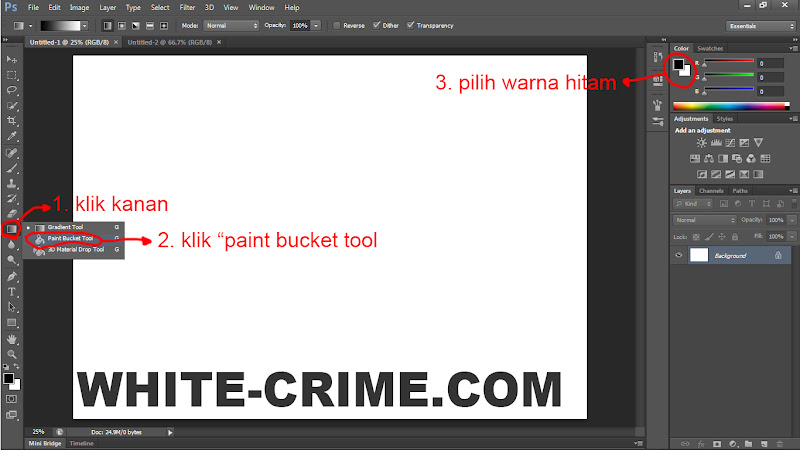Select the Path Selection tool
Image resolution: width=800 pixels, height=450 pixels.
[x=12, y=308]
